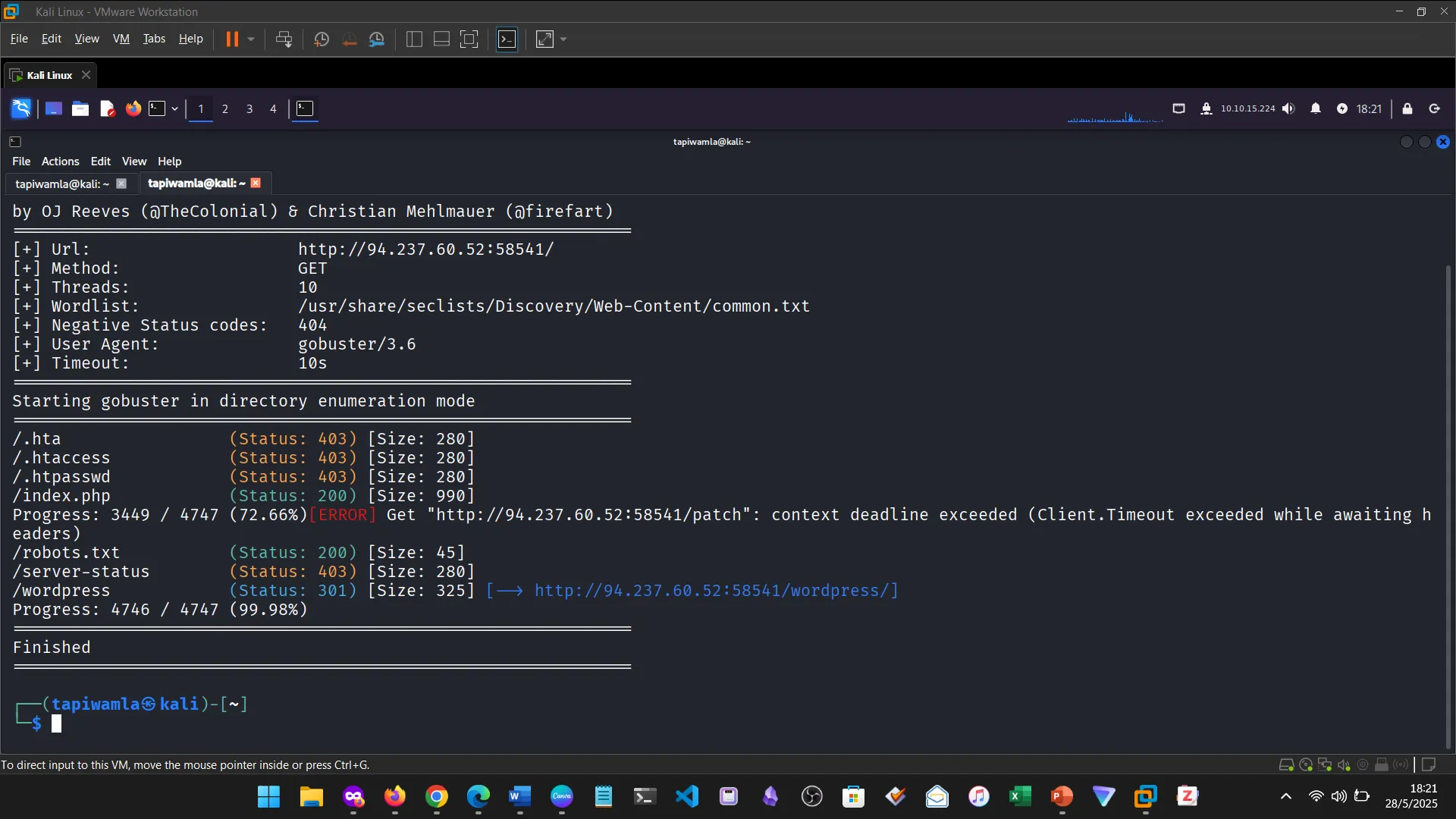Open the Actions menu in the terminal
Screen dimensions: 1456x819
(x=59, y=161)
